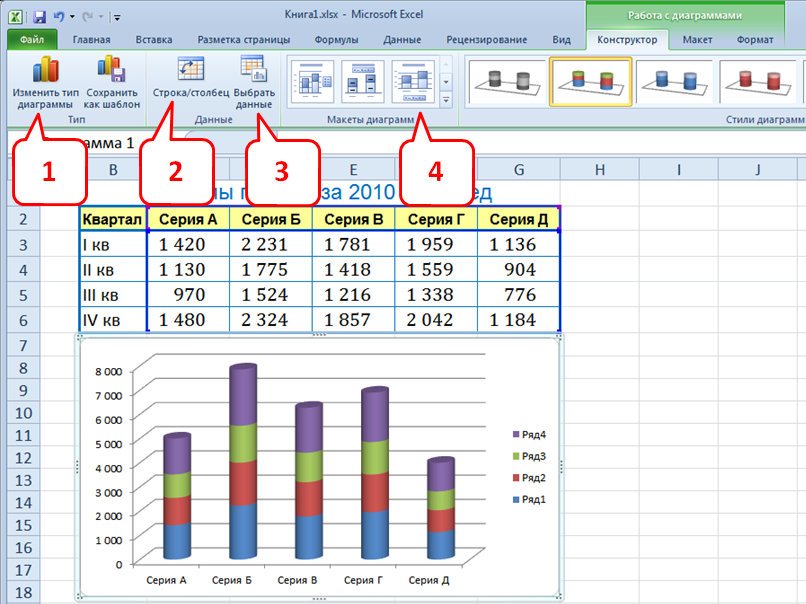The width and height of the screenshot is (806, 604).
Task: Expand the chart layouts gallery
Action: [x=446, y=99]
